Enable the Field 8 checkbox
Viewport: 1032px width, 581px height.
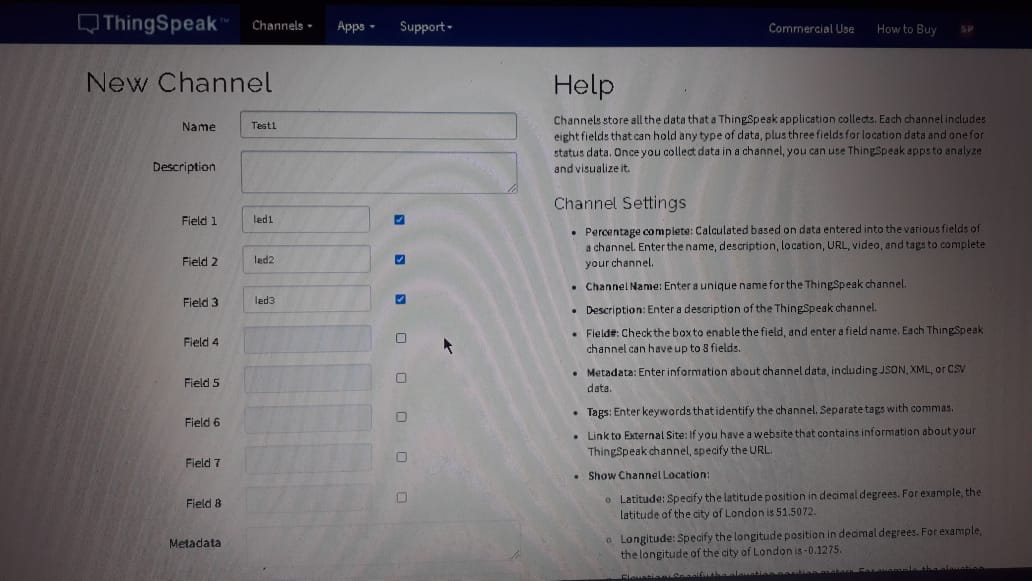click(x=401, y=497)
